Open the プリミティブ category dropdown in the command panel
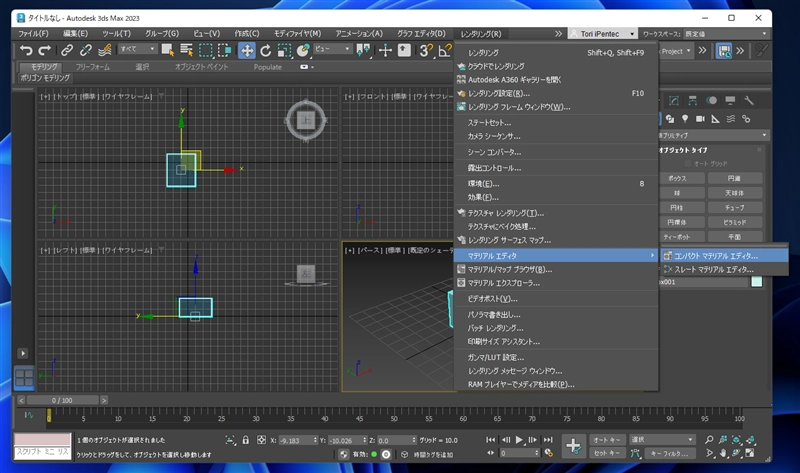Image resolution: width=800 pixels, height=473 pixels. tap(713, 135)
